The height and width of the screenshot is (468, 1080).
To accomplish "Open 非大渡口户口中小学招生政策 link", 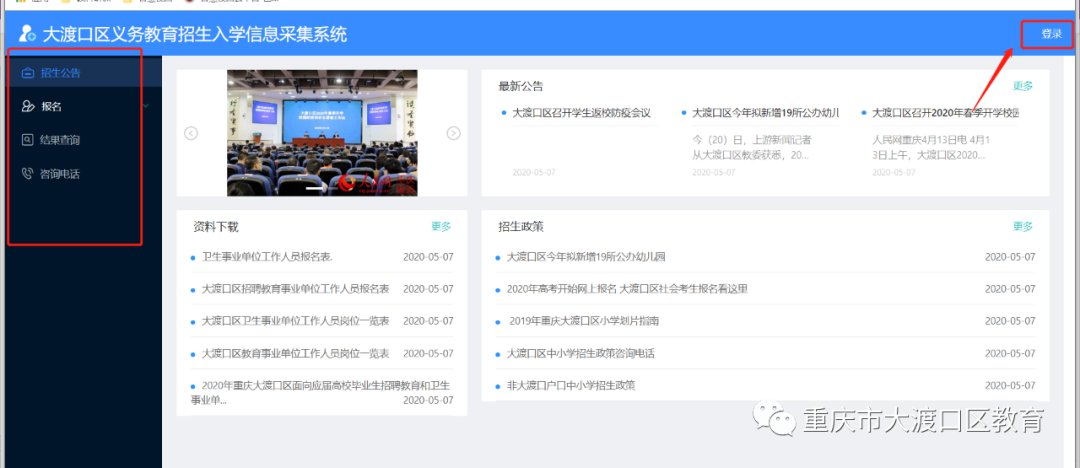I will point(571,385).
